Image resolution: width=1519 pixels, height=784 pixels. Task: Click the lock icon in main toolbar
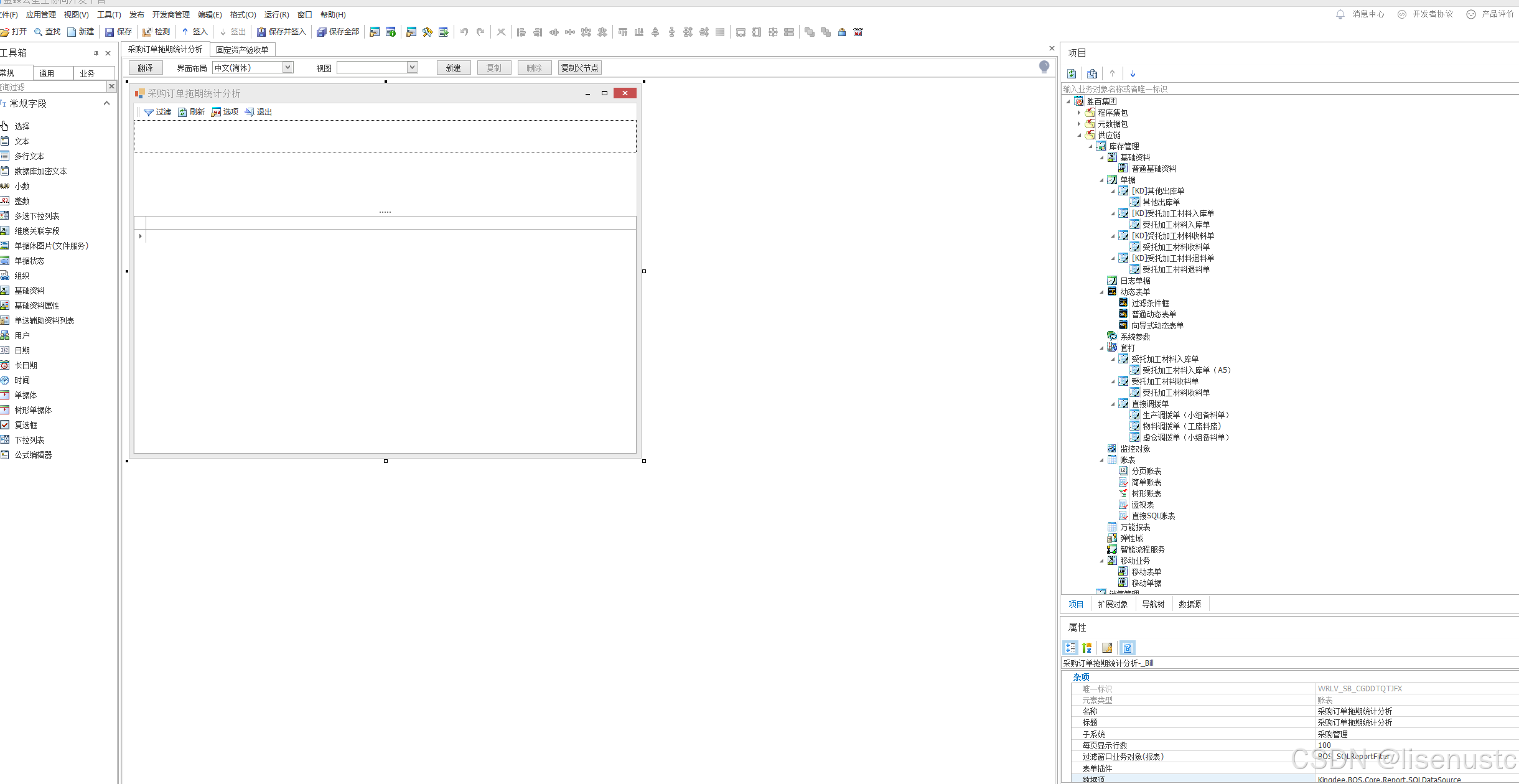(842, 32)
